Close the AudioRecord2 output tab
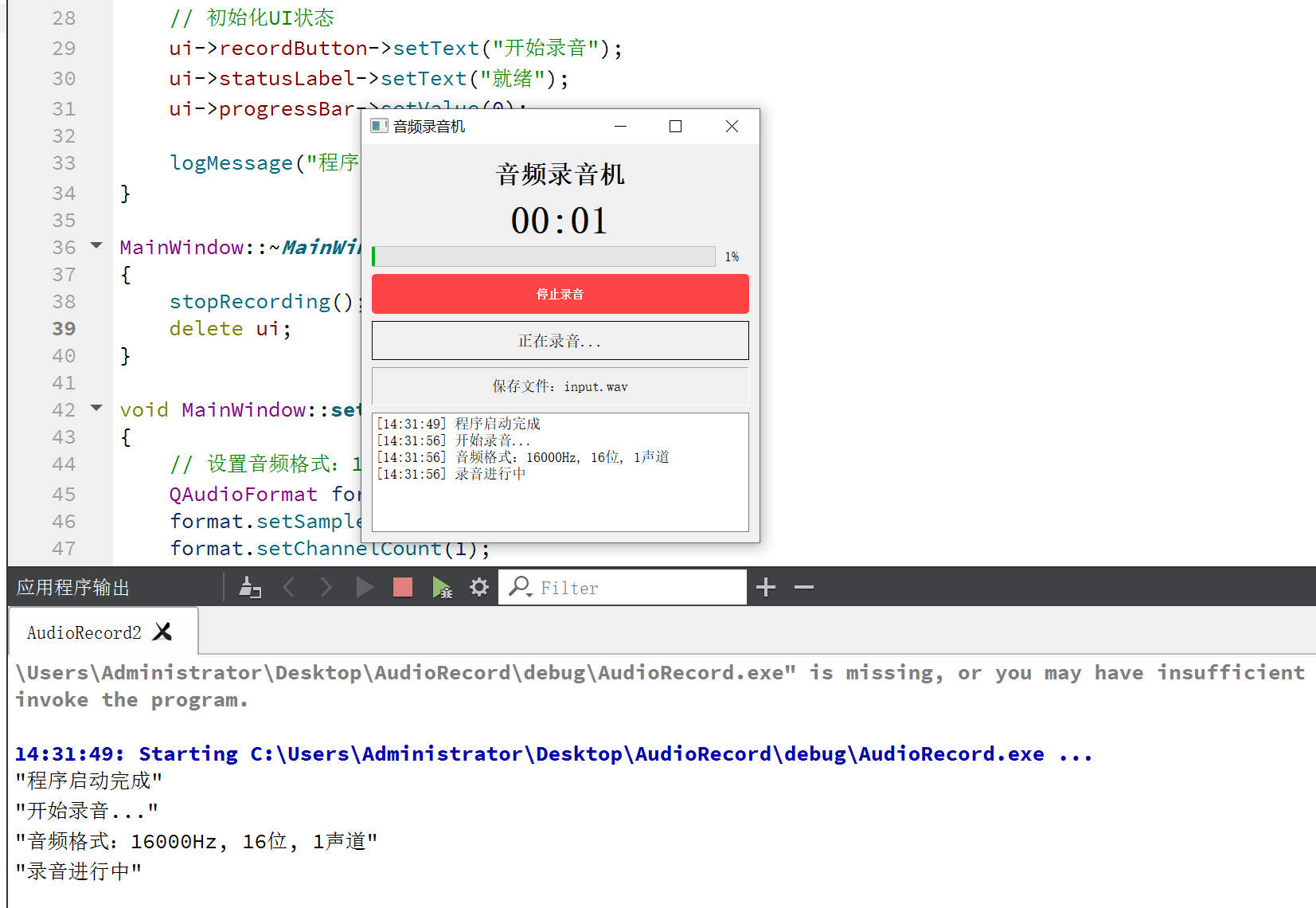This screenshot has width=1316, height=908. point(162,632)
